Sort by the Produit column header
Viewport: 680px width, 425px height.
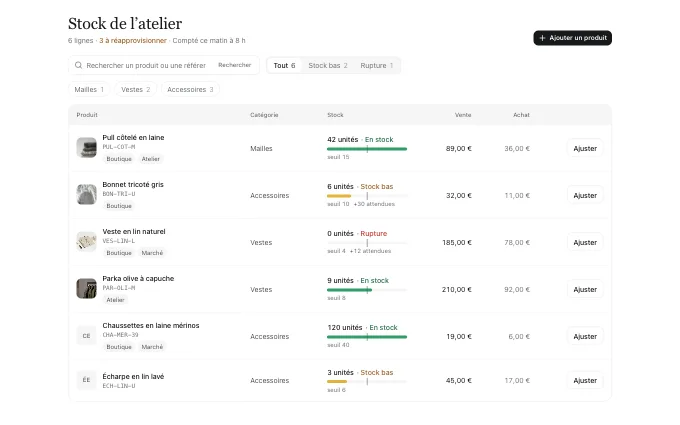[87, 115]
